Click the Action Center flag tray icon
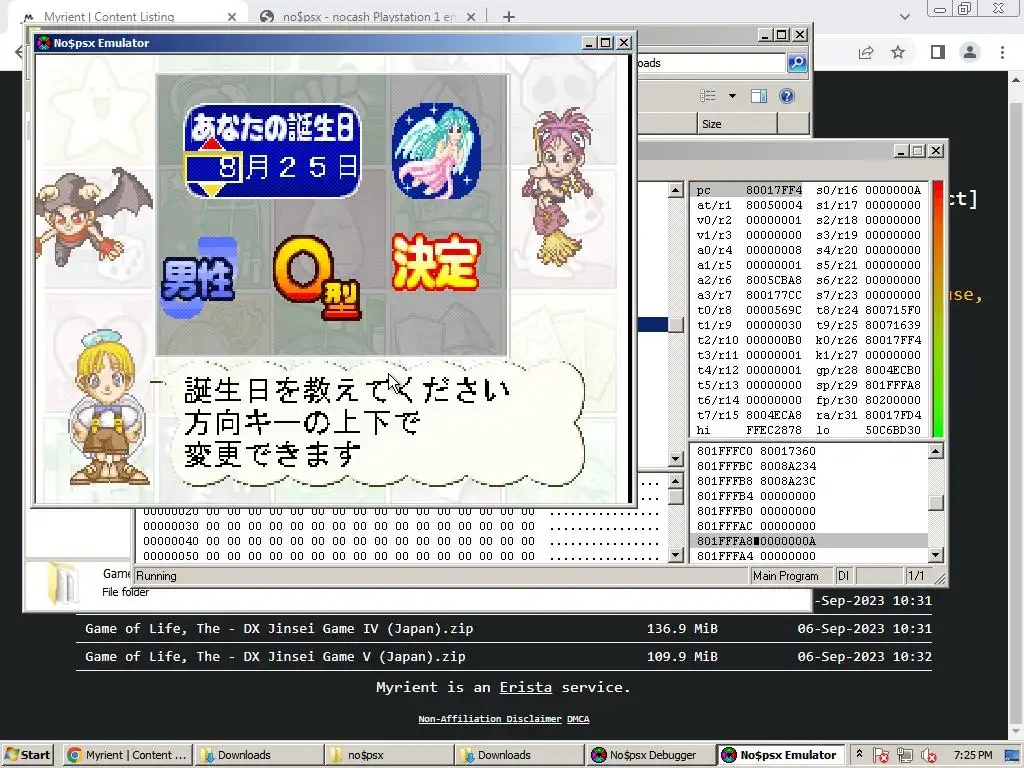The image size is (1024, 768). [x=880, y=756]
